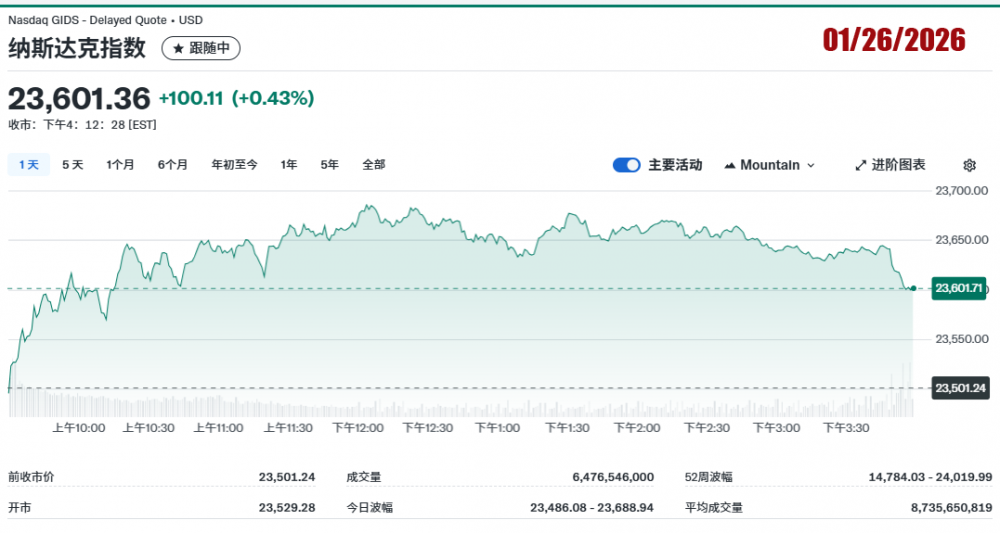The width and height of the screenshot is (1000, 533).
Task: Show 全部 historical data range
Action: coord(373,165)
